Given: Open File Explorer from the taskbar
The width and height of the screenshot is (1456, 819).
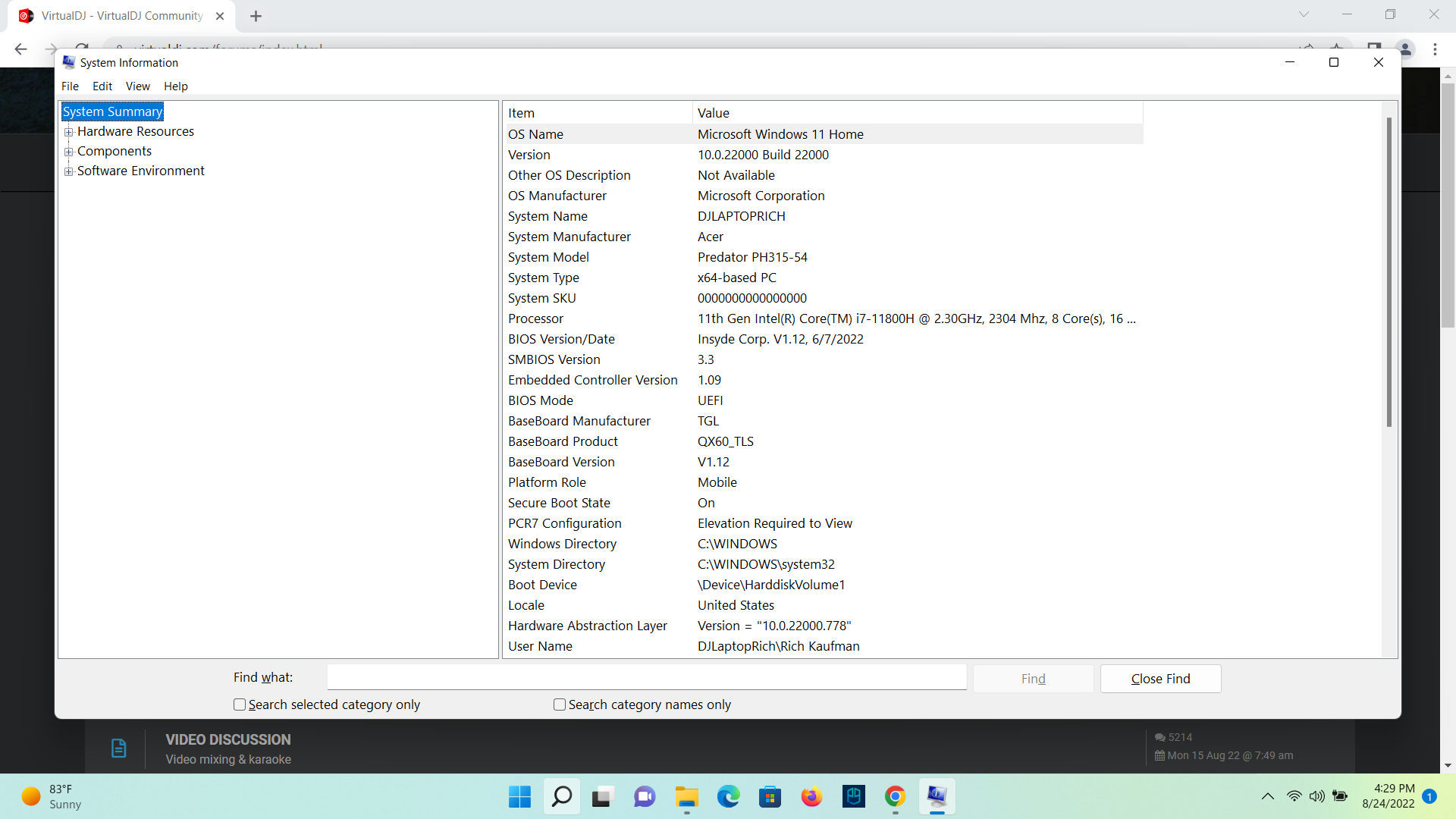Looking at the screenshot, I should [x=687, y=797].
